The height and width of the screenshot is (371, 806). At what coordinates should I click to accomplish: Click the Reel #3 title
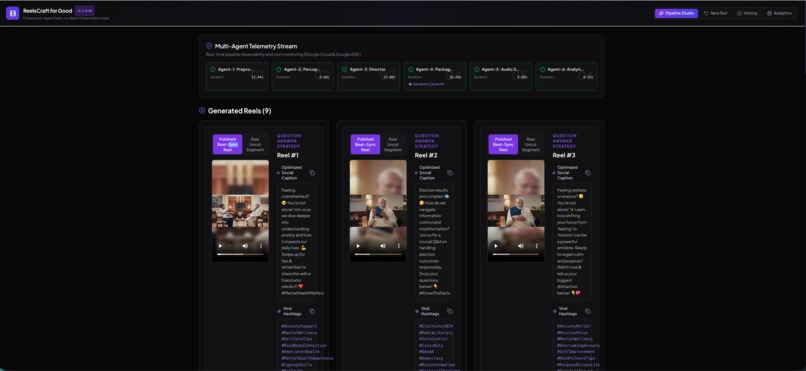click(564, 155)
